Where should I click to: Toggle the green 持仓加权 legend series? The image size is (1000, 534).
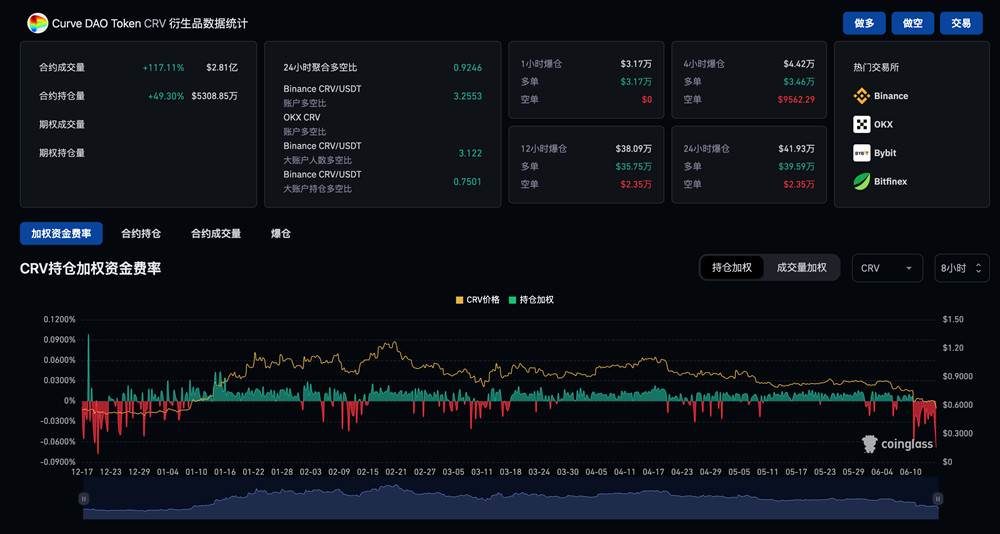[x=531, y=300]
